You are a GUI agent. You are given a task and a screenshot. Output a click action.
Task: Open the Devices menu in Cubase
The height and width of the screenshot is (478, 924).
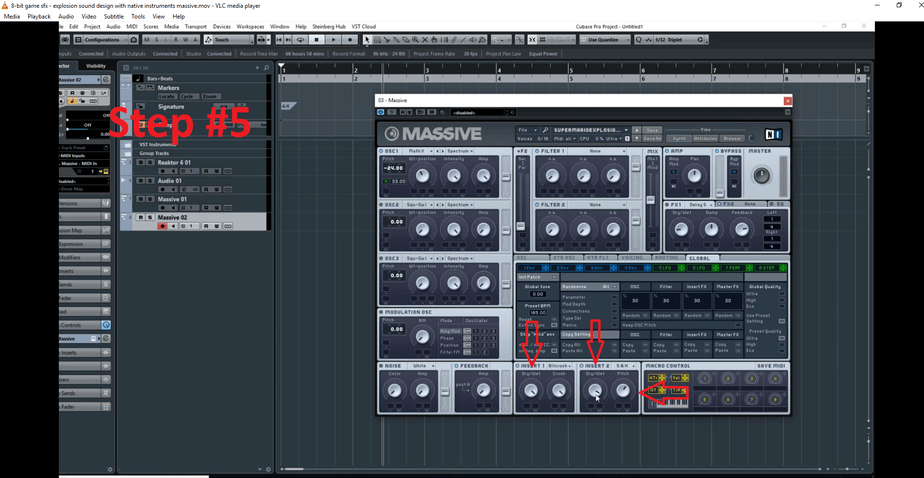pos(222,27)
